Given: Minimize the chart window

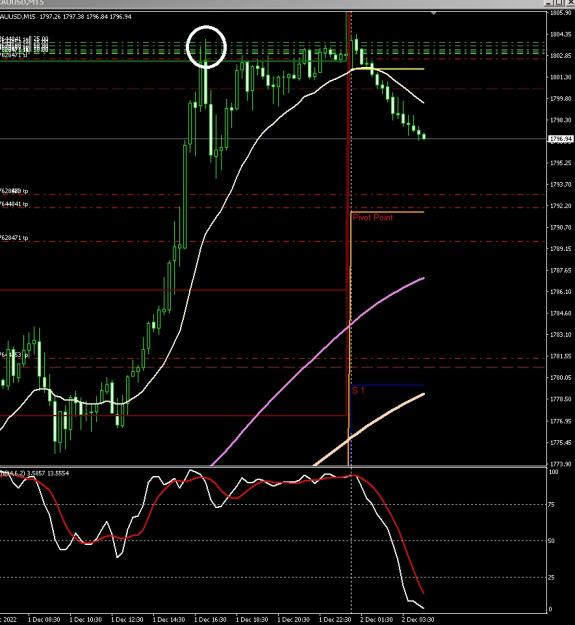Looking at the screenshot, I should click(x=549, y=3).
